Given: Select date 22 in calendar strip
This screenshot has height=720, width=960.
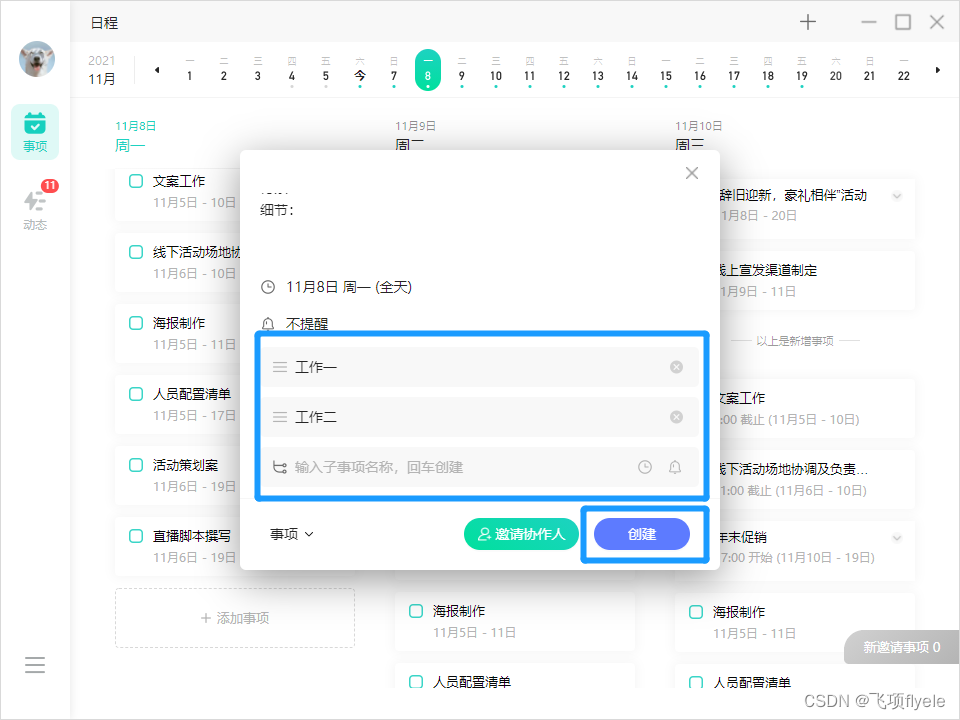Looking at the screenshot, I should point(904,70).
